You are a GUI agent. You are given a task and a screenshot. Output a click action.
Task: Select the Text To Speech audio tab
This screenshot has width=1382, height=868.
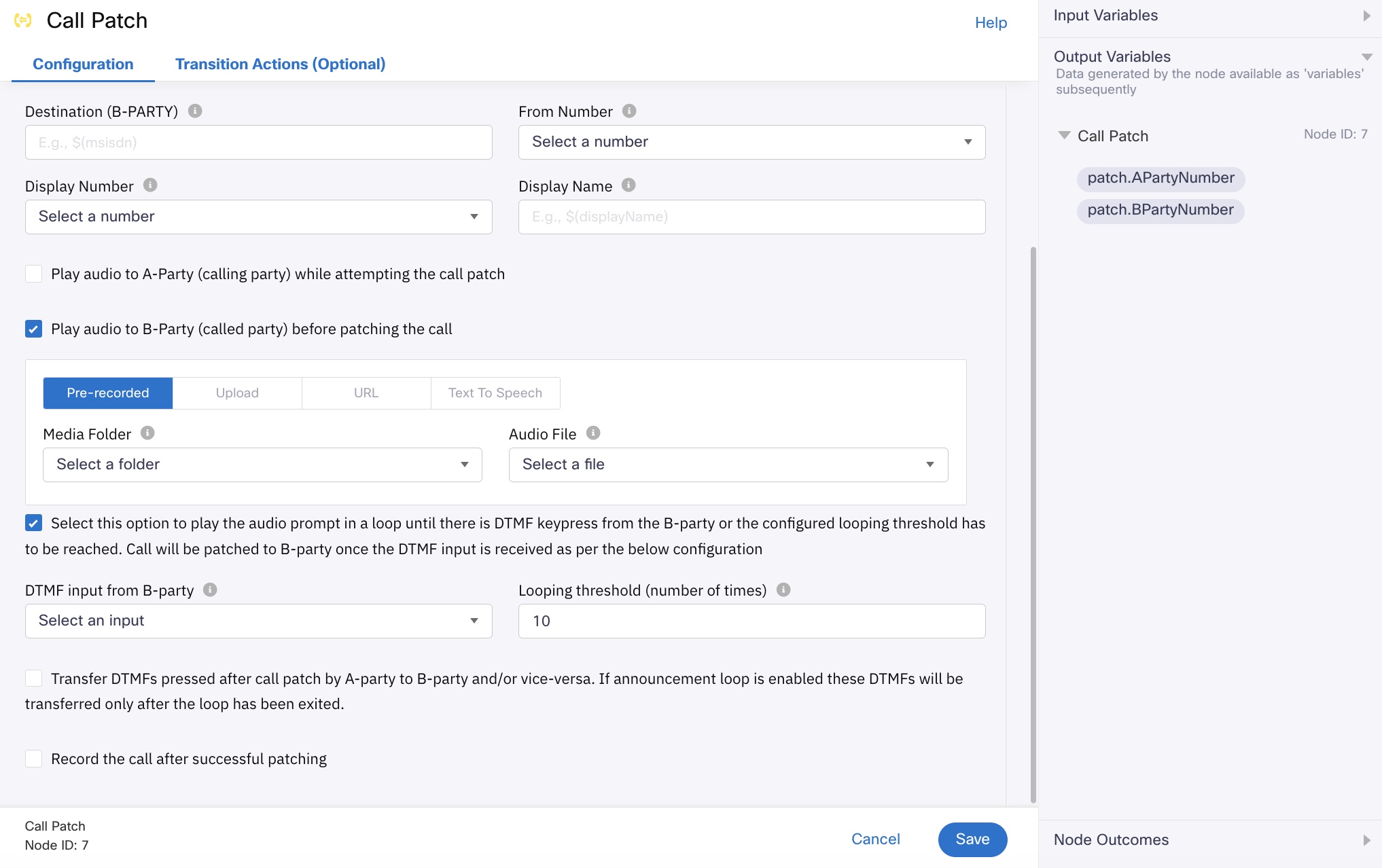click(x=495, y=393)
